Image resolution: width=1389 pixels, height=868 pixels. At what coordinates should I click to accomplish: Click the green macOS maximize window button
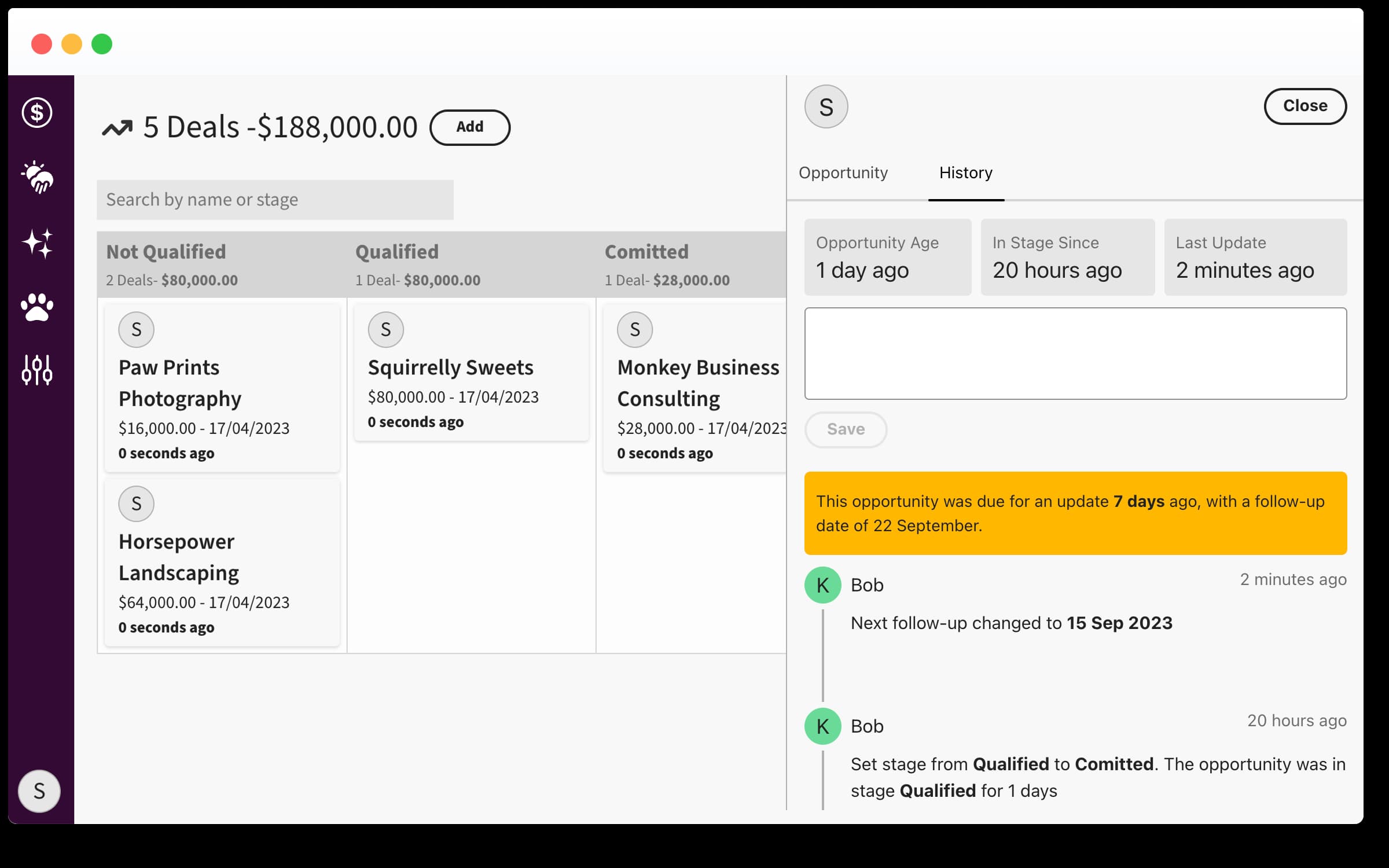pyautogui.click(x=102, y=44)
